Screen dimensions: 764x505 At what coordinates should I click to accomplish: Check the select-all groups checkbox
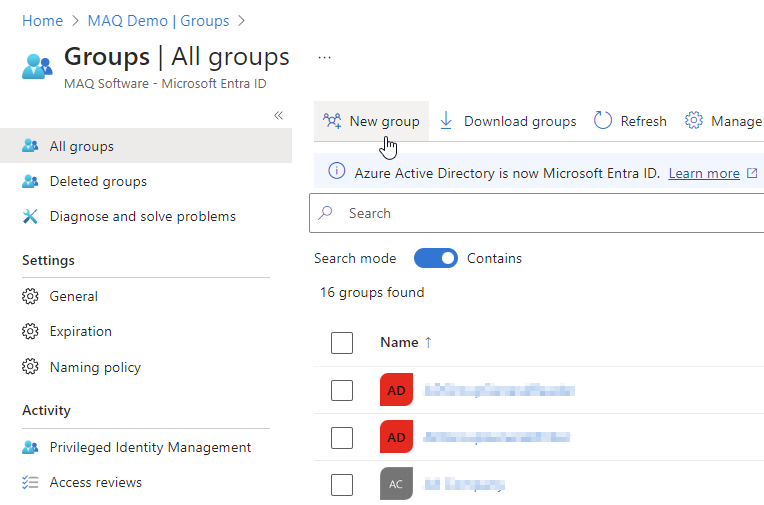point(342,343)
